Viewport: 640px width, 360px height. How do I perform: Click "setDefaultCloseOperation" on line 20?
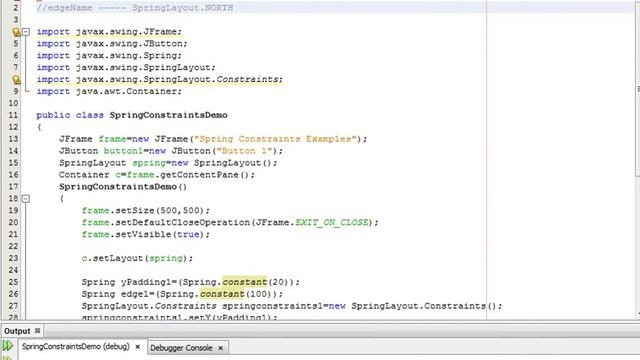coord(182,222)
